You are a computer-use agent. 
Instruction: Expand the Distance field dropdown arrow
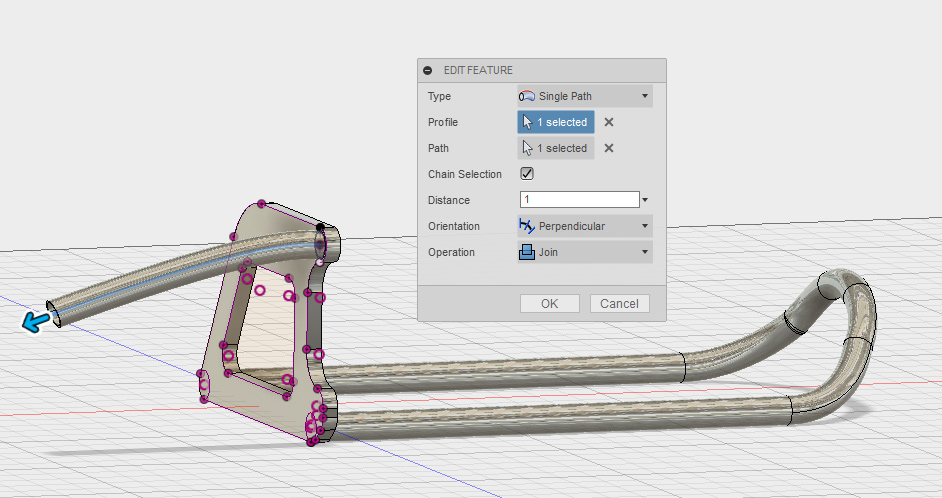646,200
